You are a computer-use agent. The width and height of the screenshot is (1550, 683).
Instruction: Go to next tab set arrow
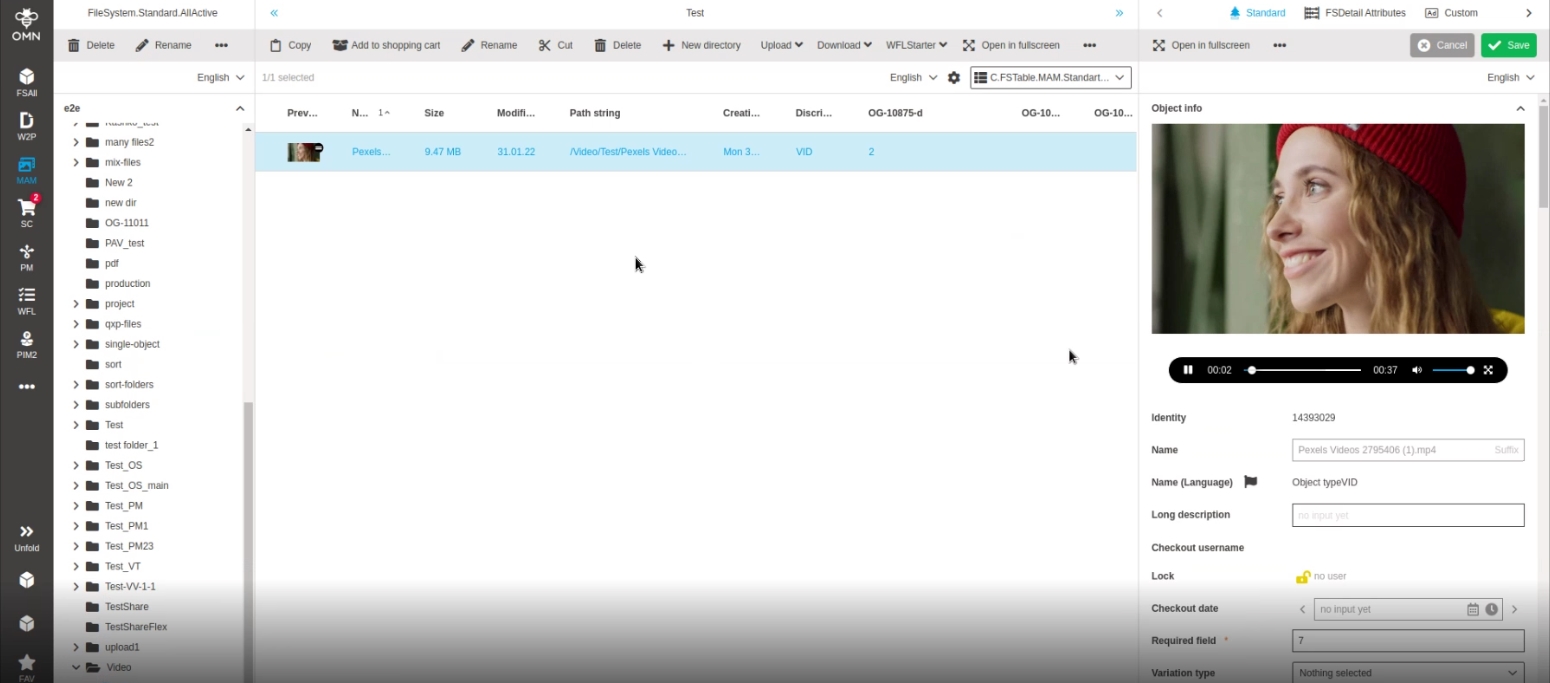click(x=1529, y=13)
